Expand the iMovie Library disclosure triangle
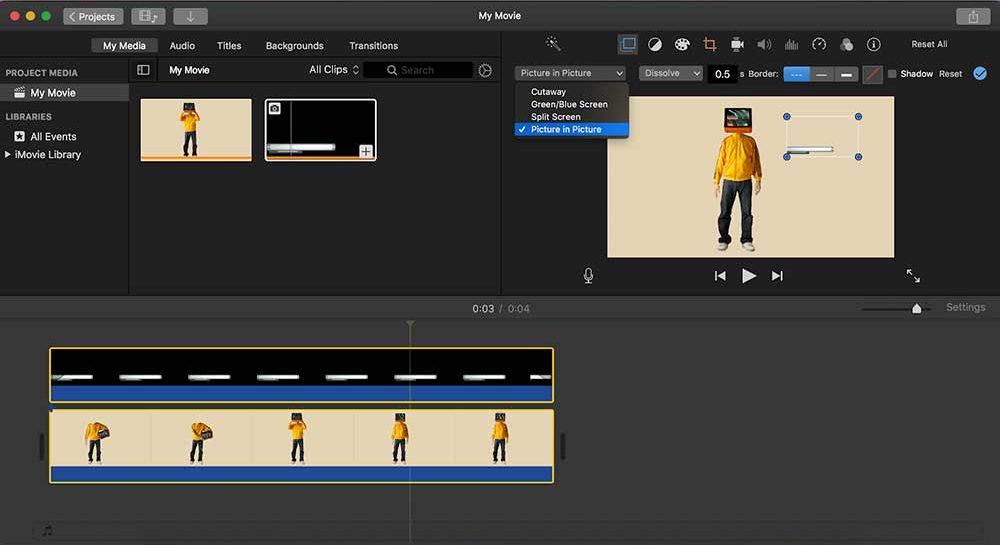The height and width of the screenshot is (545, 1000). point(8,154)
